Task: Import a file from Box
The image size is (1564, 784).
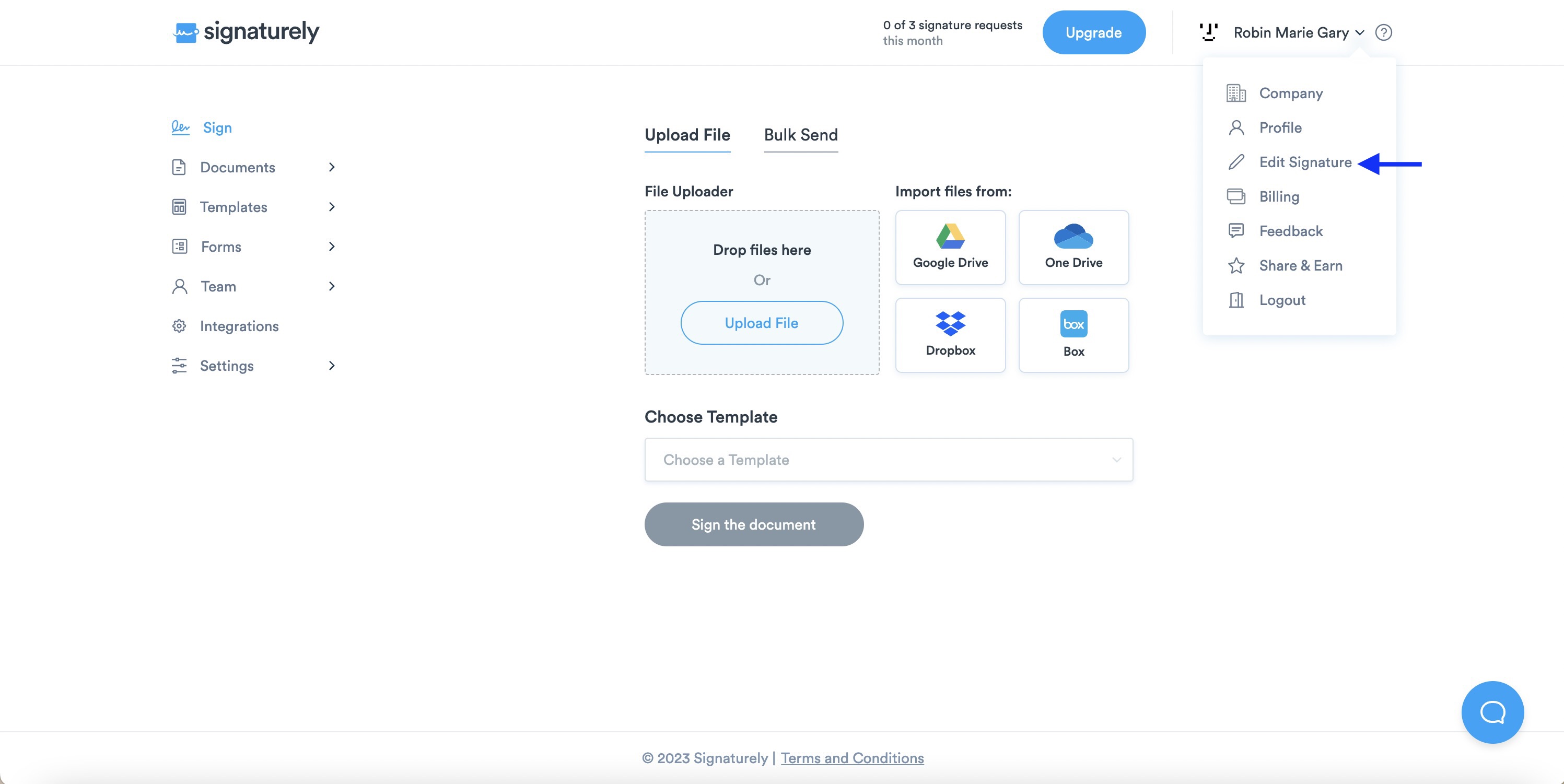Action: 1073,335
